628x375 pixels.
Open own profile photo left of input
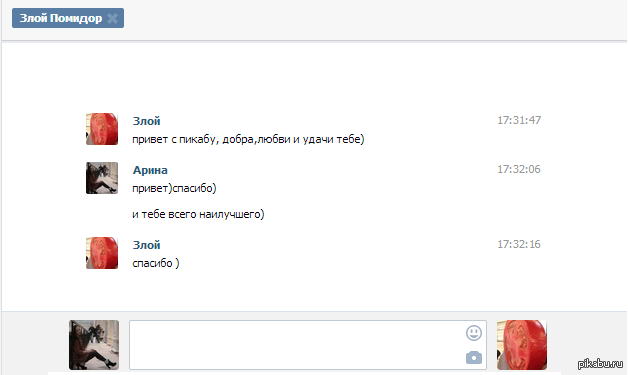[94, 345]
